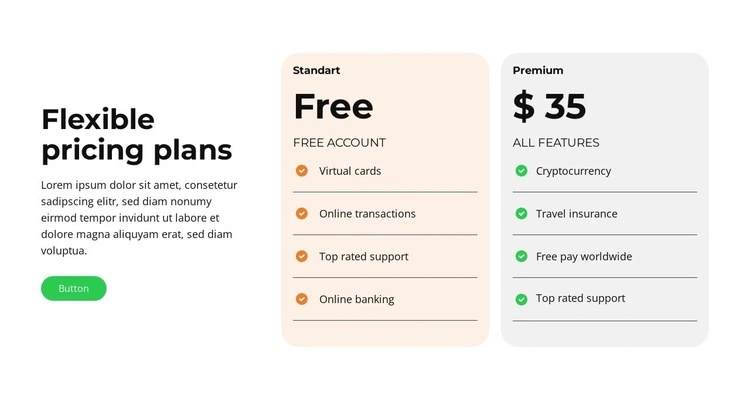Click the green checkmark beside Travel insurance
Viewport: 750px width, 404px height.
pyautogui.click(x=521, y=213)
